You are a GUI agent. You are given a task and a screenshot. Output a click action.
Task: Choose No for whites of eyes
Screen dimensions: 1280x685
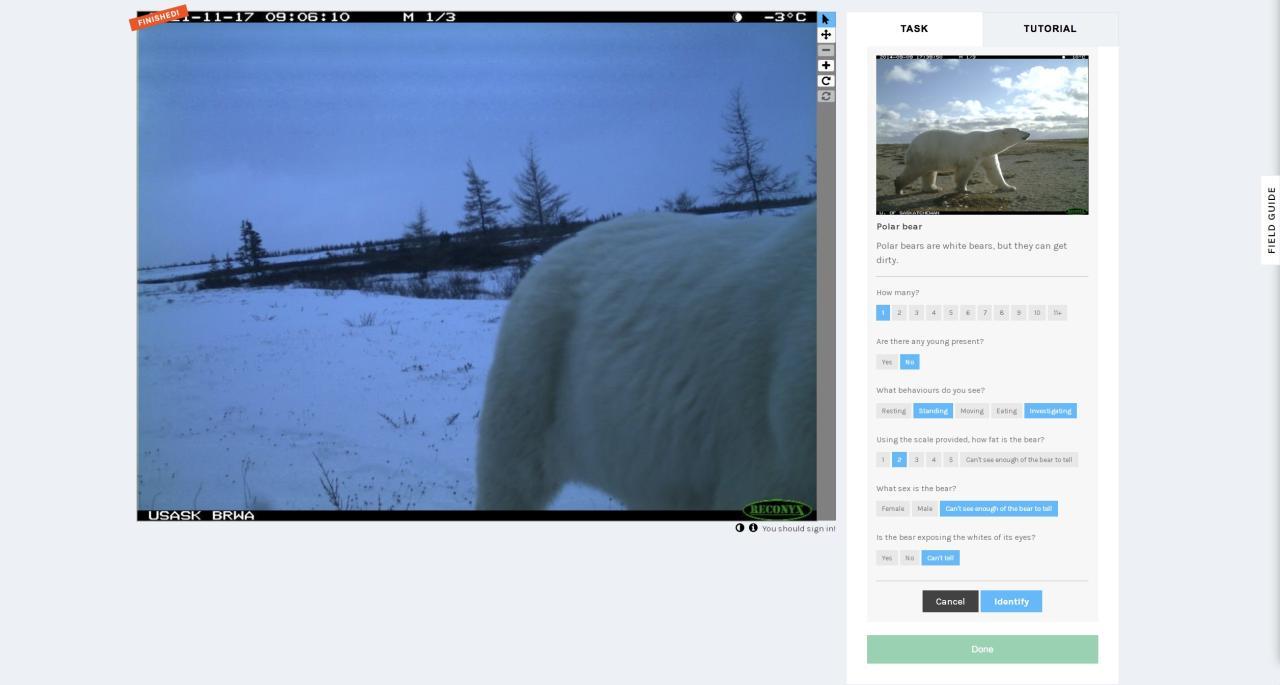tap(909, 558)
